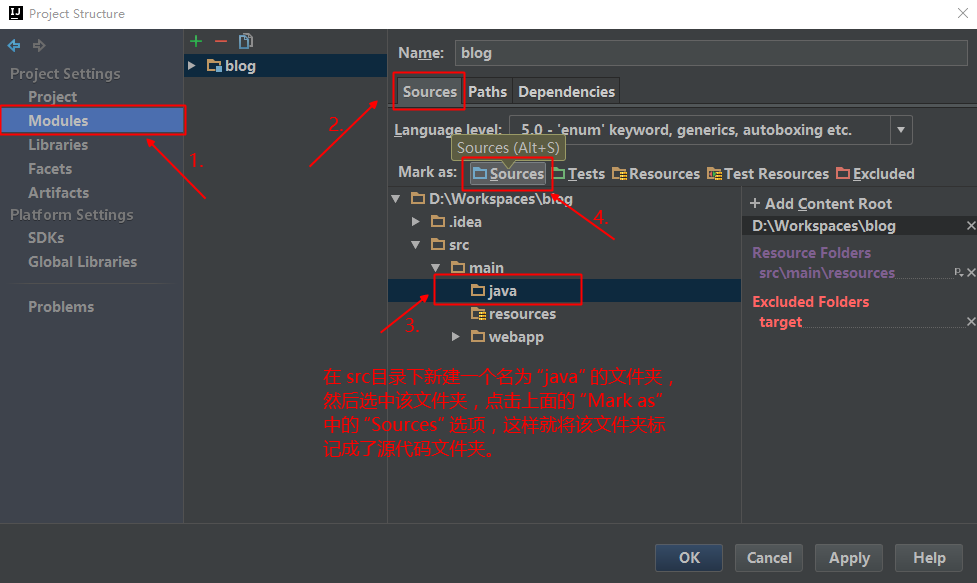Click the green plus add module icon
977x583 pixels.
coord(196,41)
